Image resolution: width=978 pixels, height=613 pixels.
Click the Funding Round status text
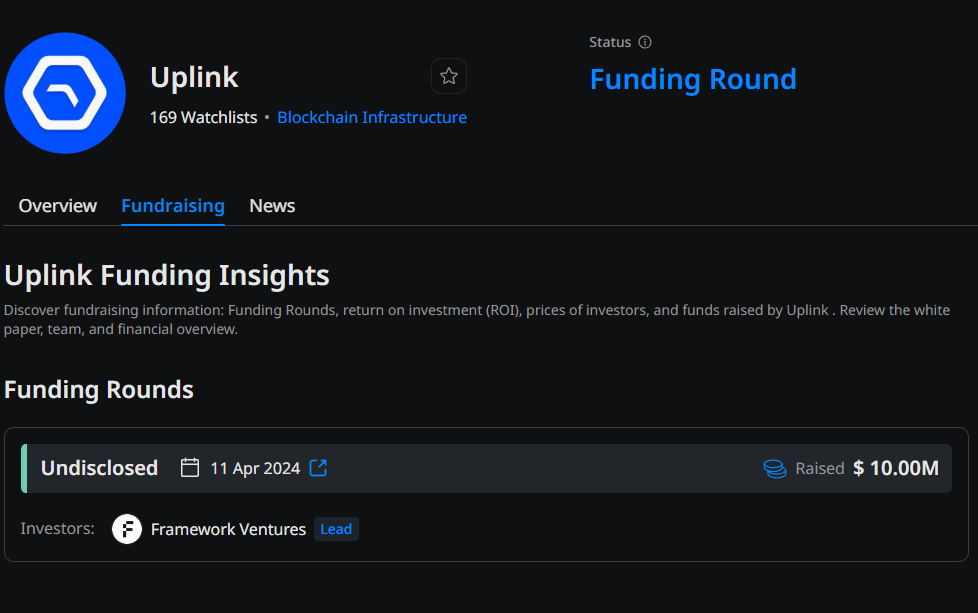click(693, 79)
